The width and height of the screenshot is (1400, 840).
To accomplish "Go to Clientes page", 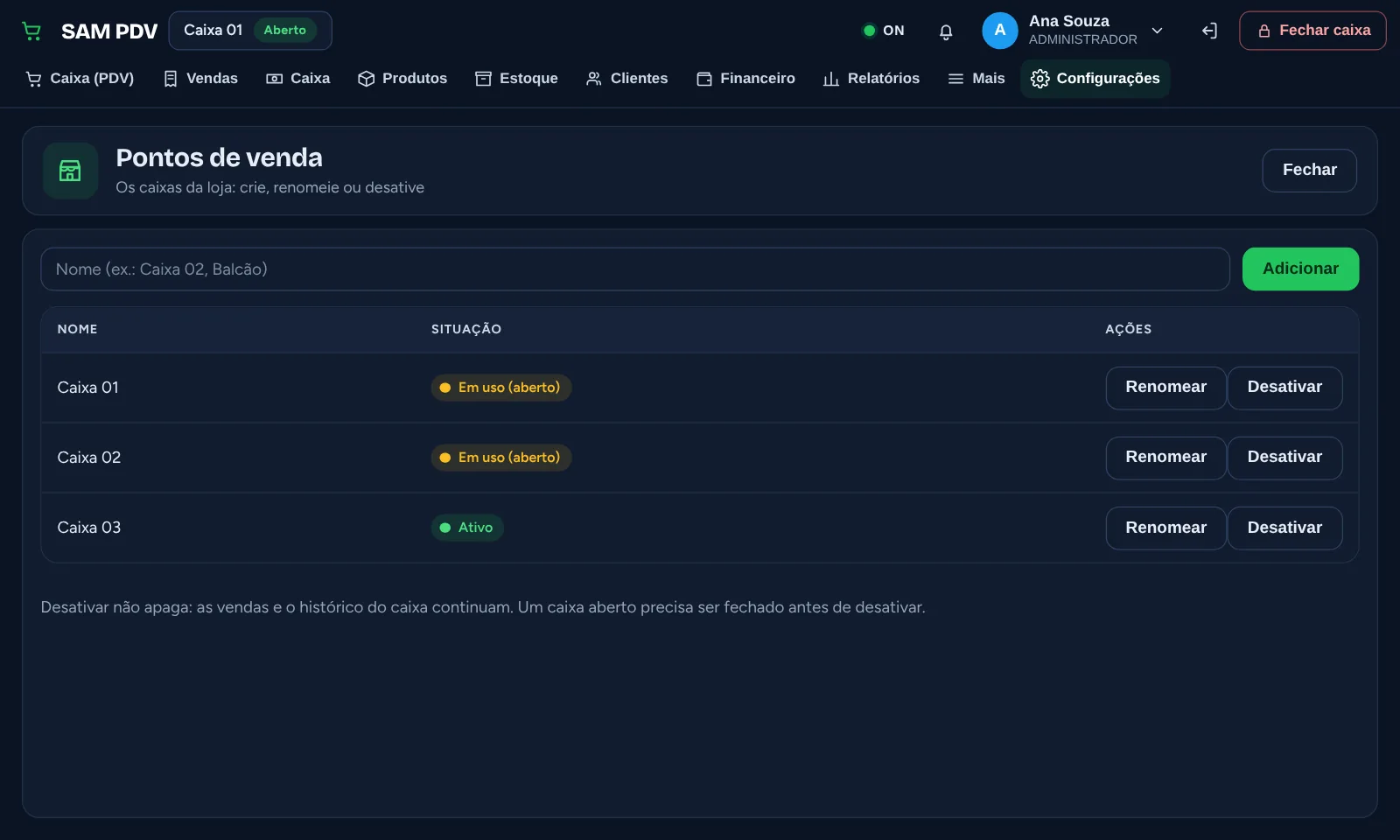I will [626, 79].
